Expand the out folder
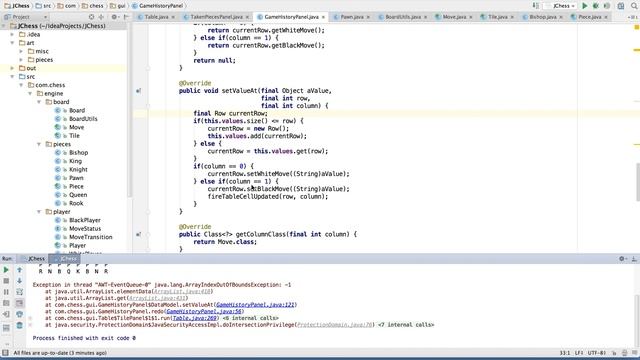The image size is (640, 360). (x=13, y=68)
